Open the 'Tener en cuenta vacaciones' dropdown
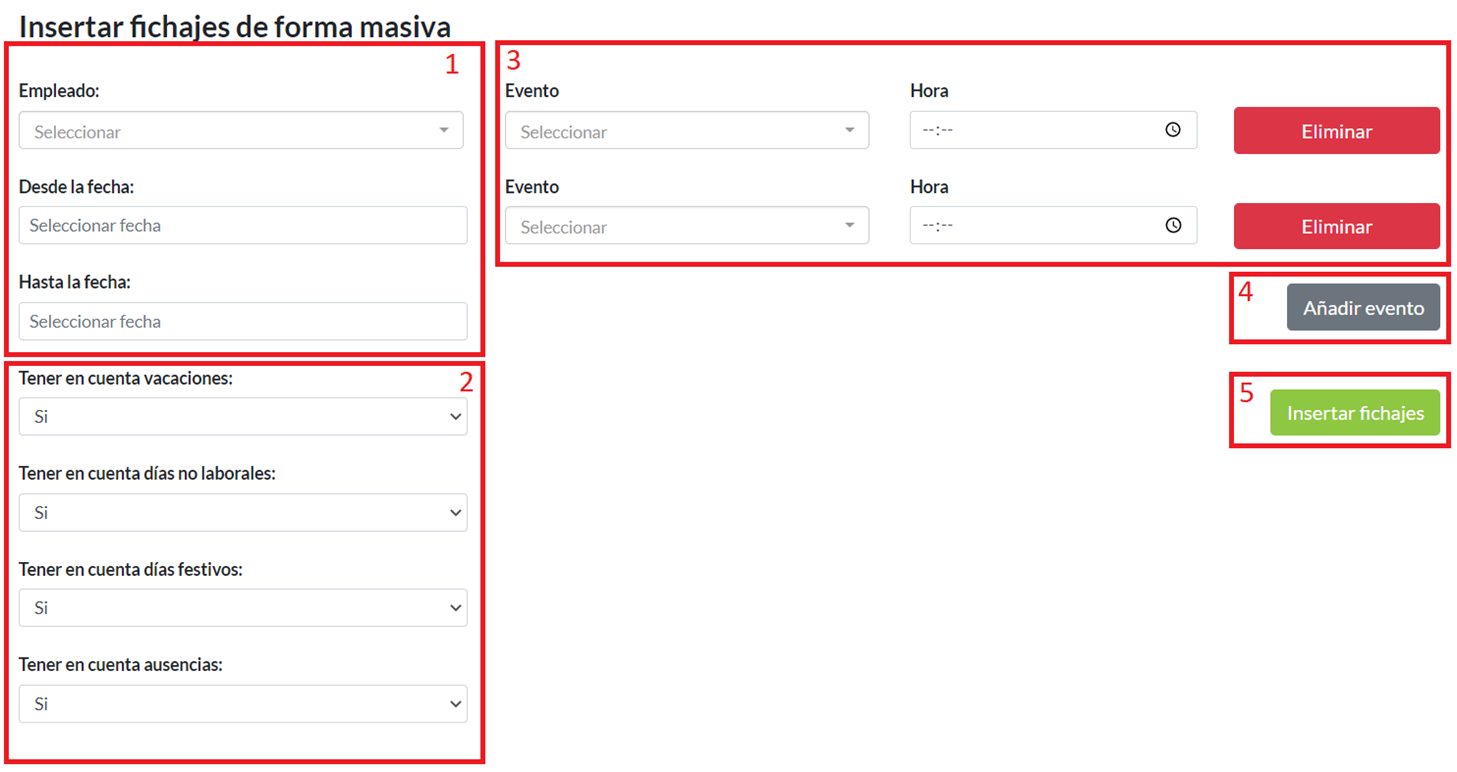The width and height of the screenshot is (1457, 772). coord(242,417)
